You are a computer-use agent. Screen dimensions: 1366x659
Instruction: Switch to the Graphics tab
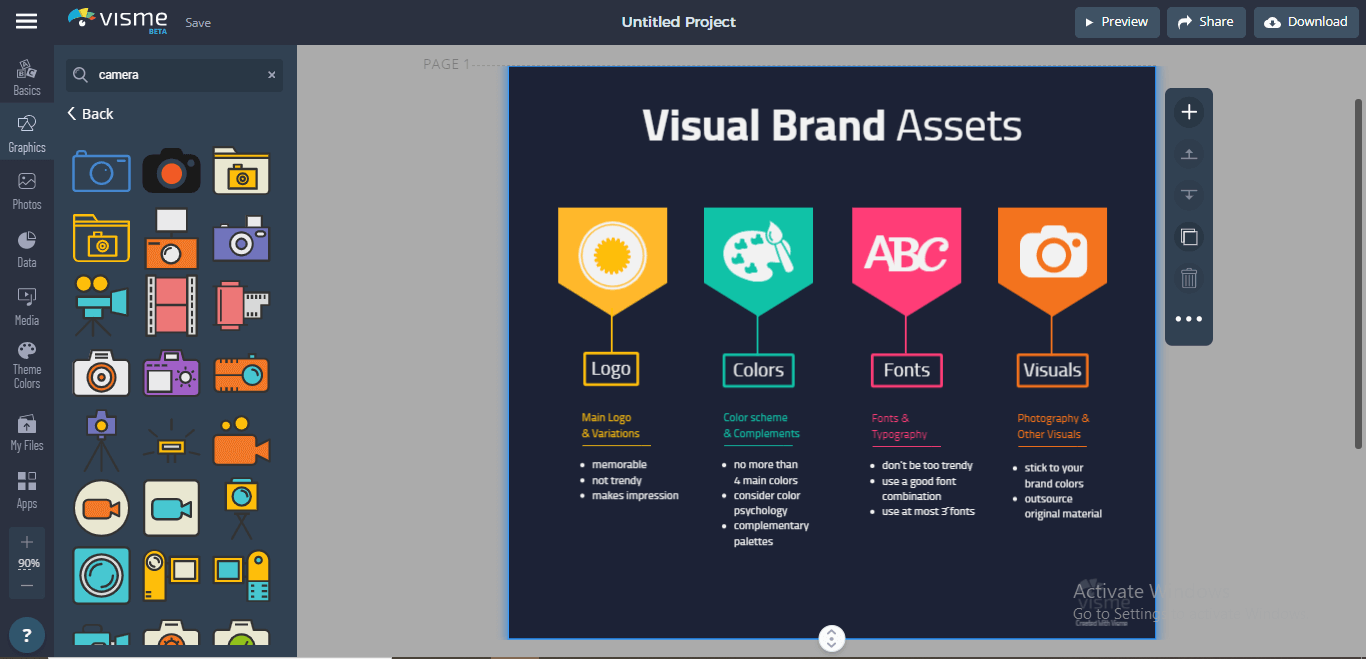[27, 131]
